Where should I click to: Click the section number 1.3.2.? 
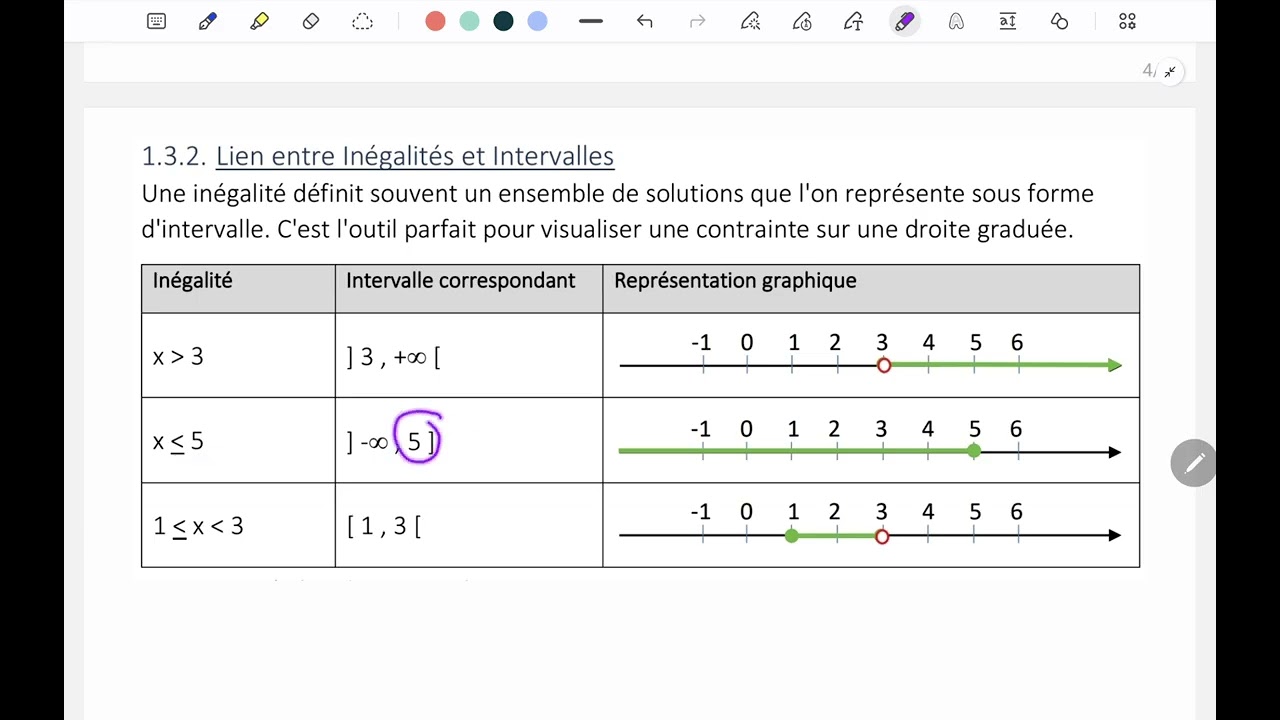tap(174, 156)
